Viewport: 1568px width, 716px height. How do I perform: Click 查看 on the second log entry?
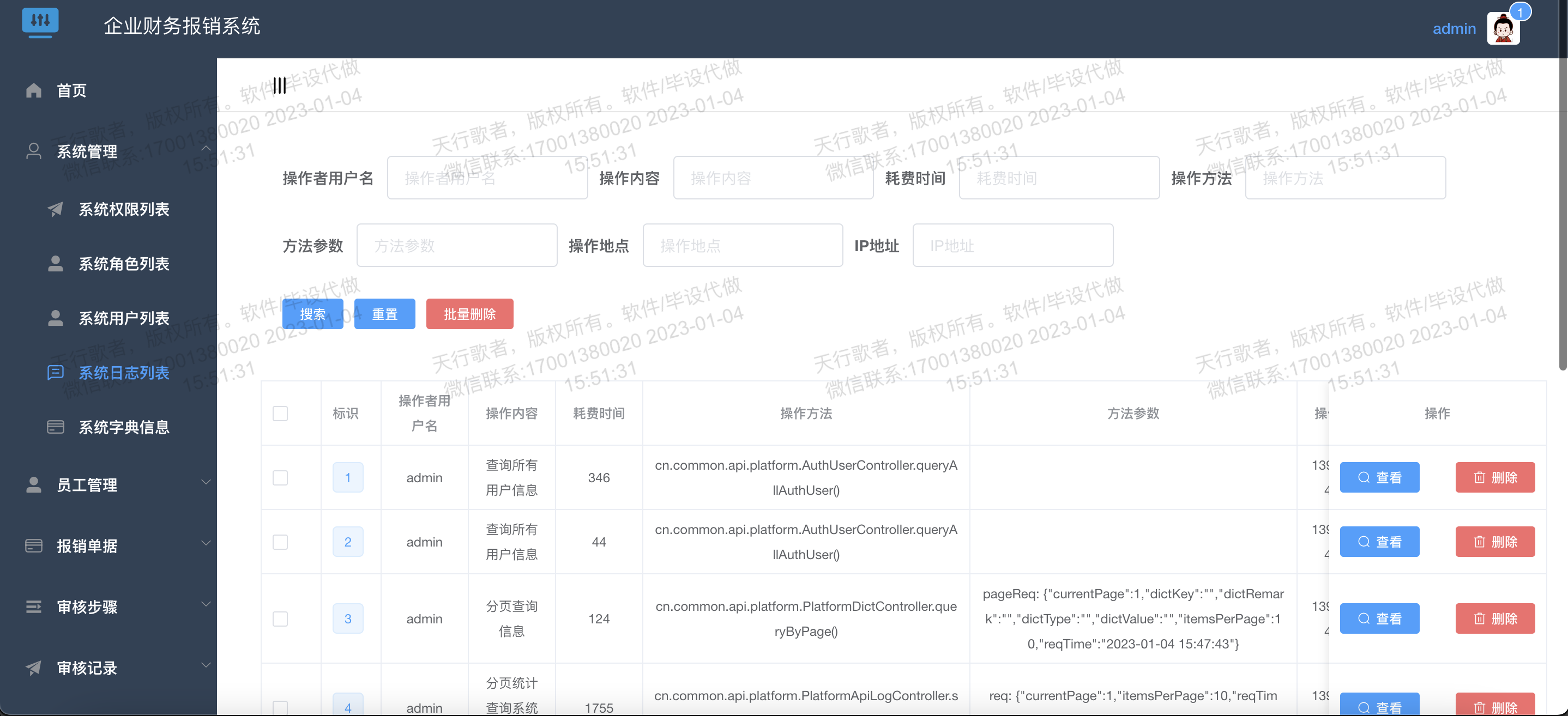click(x=1380, y=542)
